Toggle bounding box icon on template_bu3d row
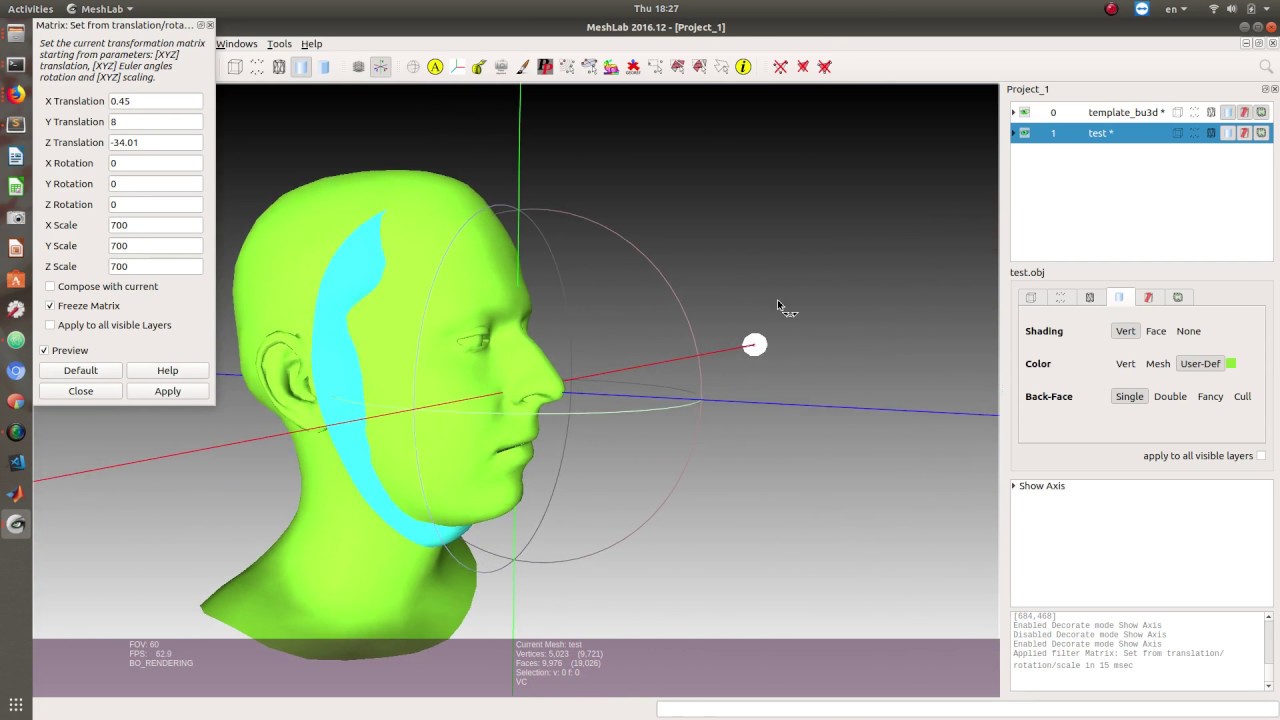The width and height of the screenshot is (1280, 720). [1177, 112]
